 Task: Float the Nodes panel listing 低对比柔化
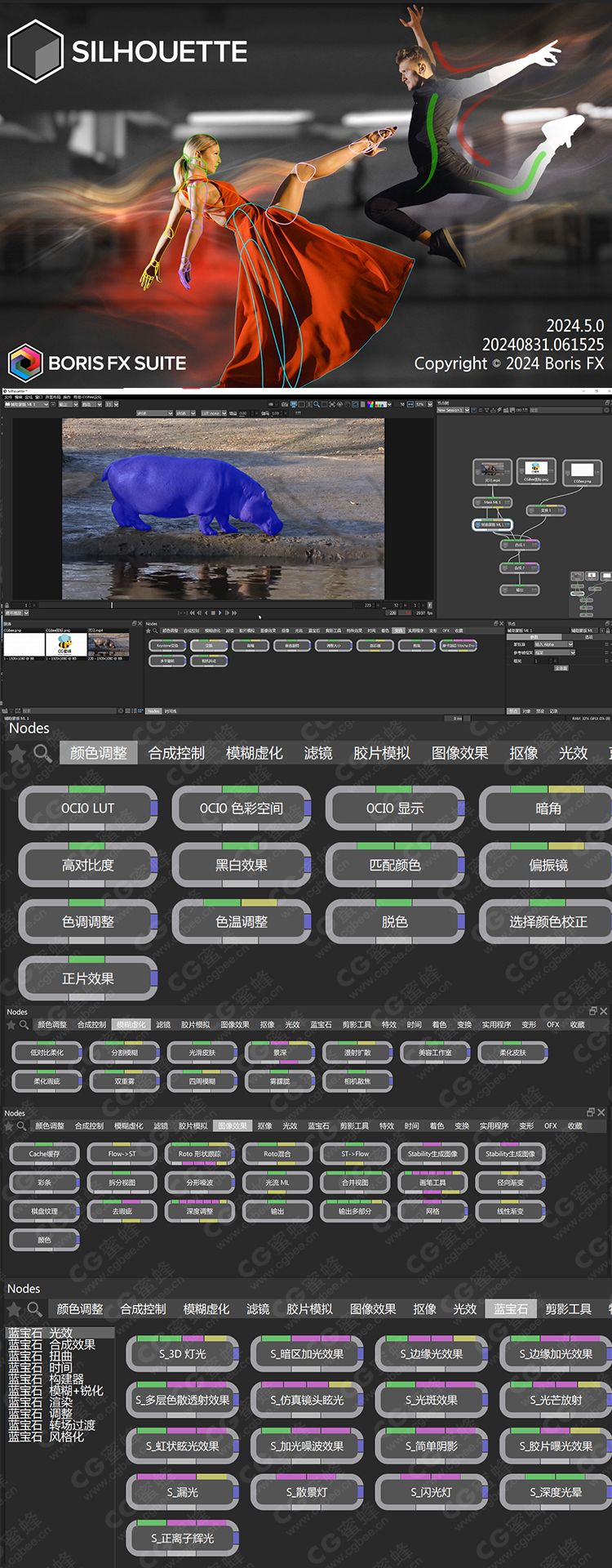[593, 1011]
